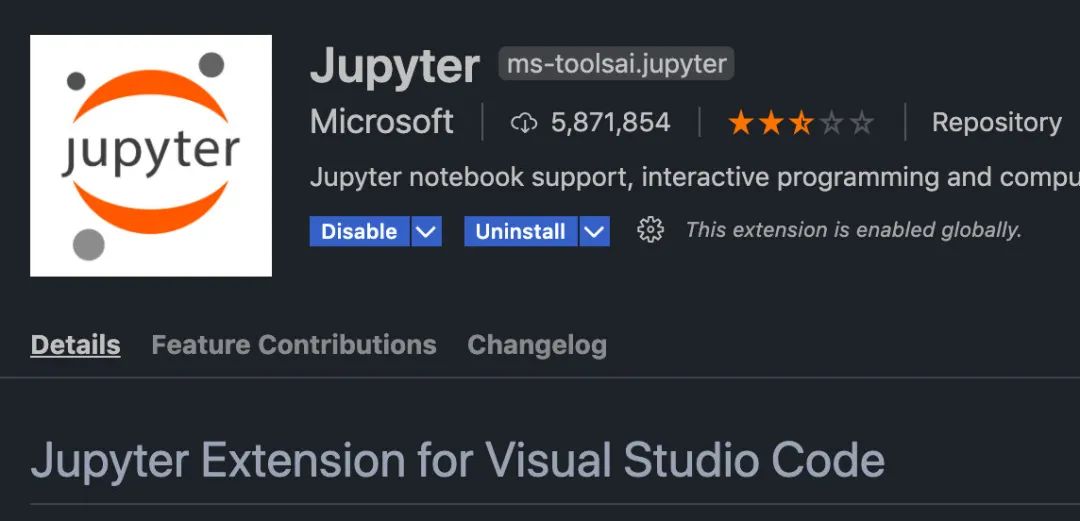Click the download count cloud icon
The height and width of the screenshot is (521, 1080).
click(524, 123)
